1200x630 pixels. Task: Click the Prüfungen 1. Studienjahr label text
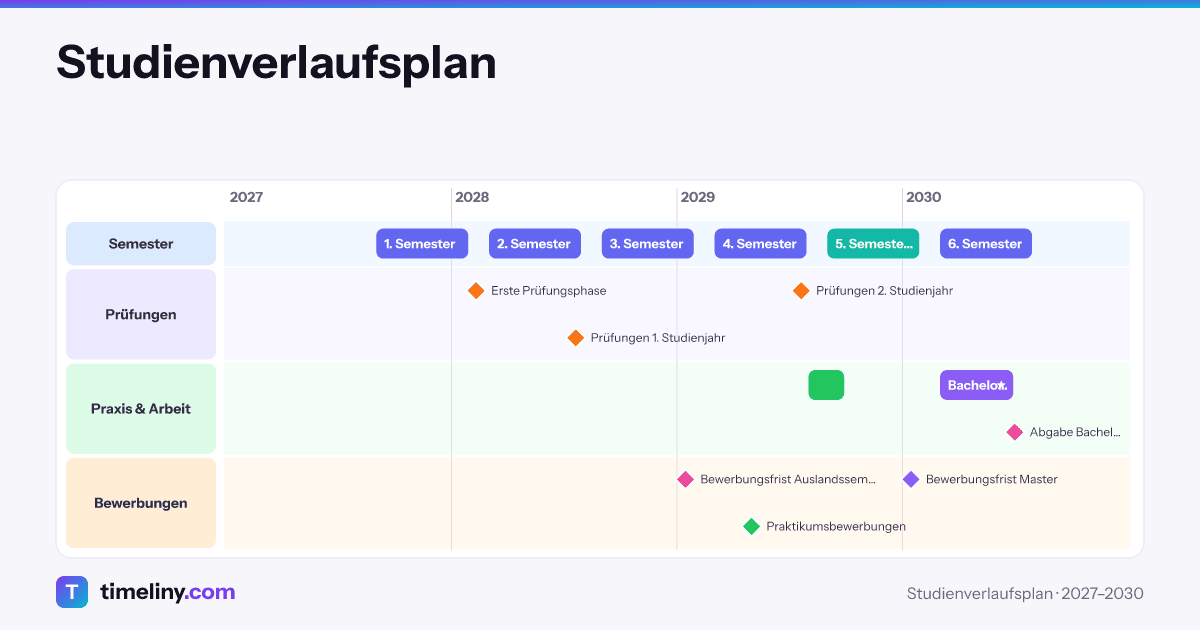tap(658, 338)
